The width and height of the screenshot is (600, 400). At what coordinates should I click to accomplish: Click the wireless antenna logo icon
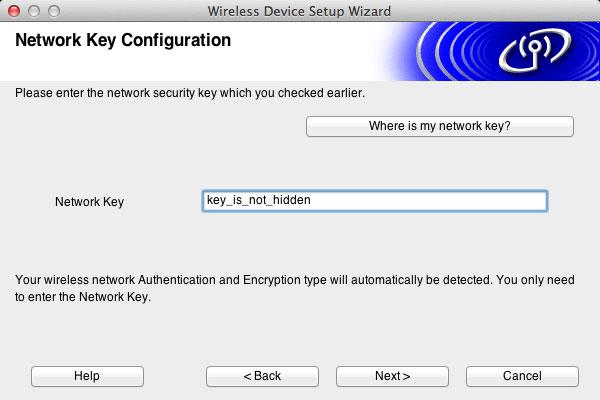click(x=535, y=51)
